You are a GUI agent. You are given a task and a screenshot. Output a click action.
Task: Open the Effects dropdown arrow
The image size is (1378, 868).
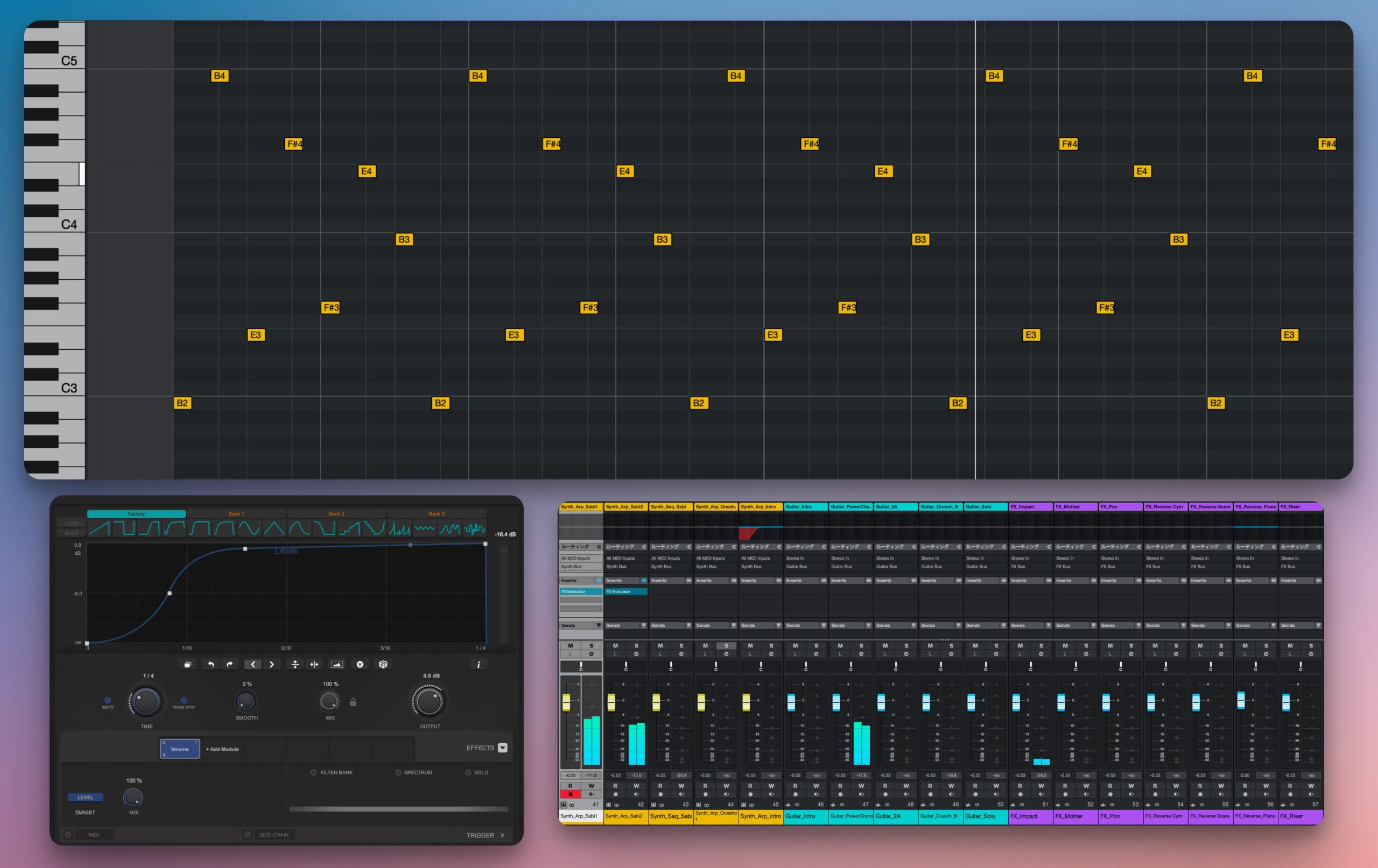(502, 748)
